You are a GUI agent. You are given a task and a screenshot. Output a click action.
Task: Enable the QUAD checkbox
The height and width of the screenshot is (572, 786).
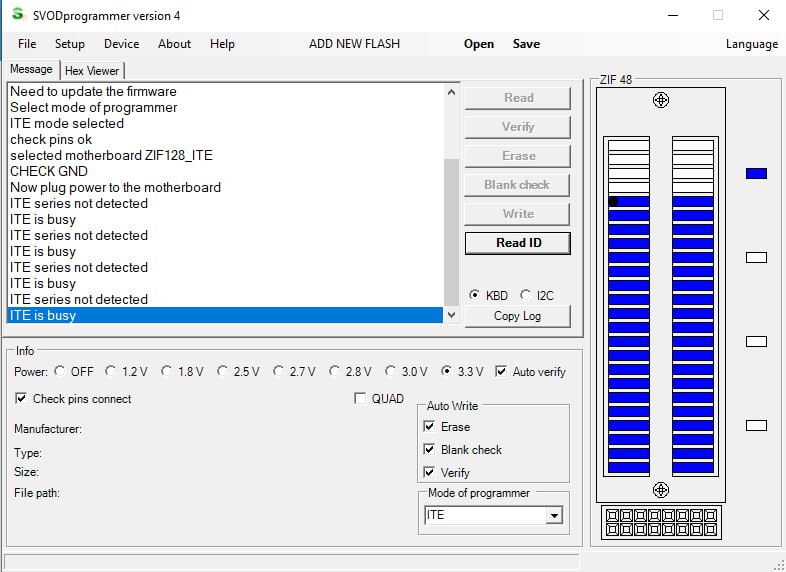[x=361, y=399]
